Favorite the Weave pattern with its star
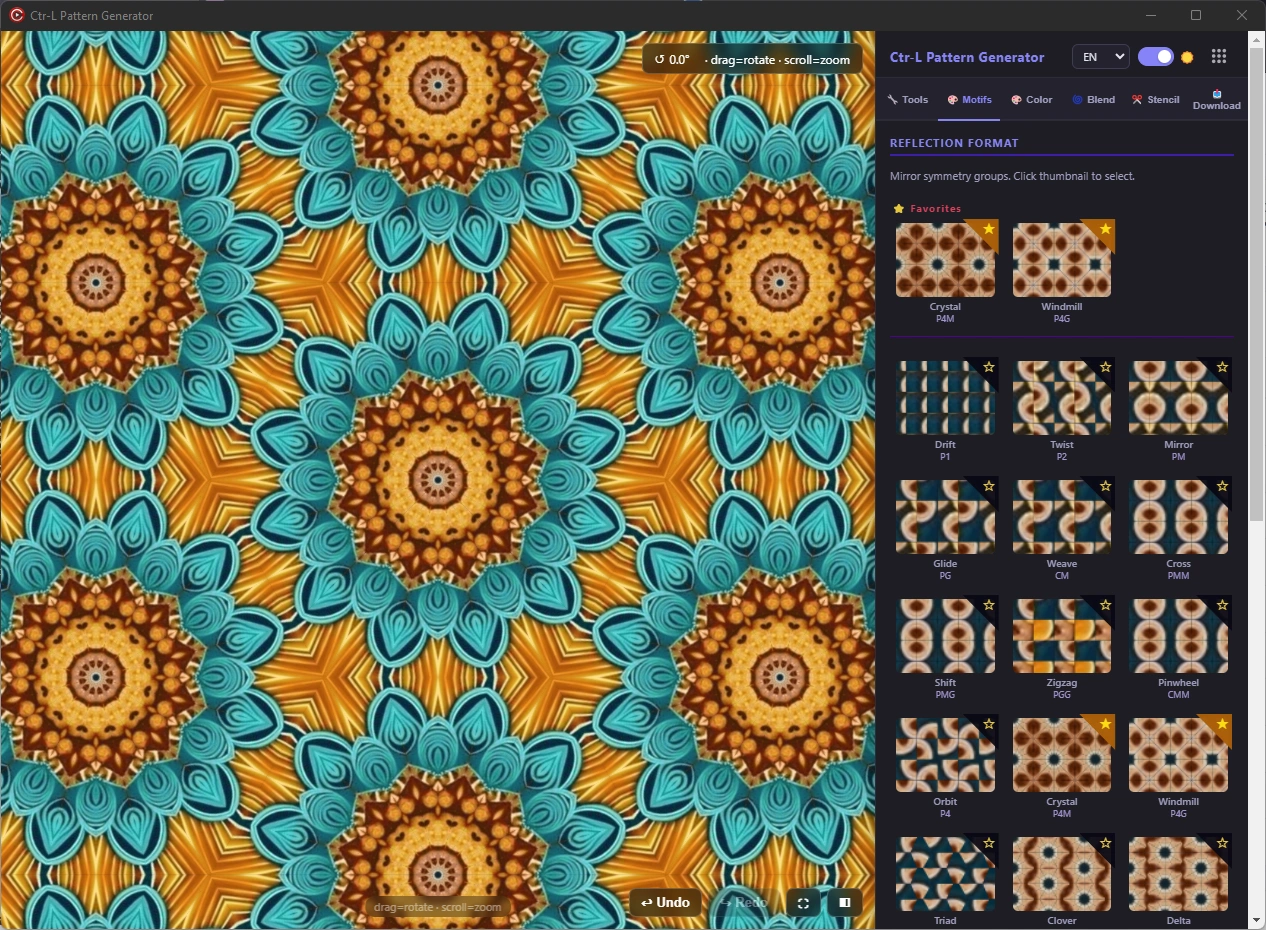 coord(1105,486)
